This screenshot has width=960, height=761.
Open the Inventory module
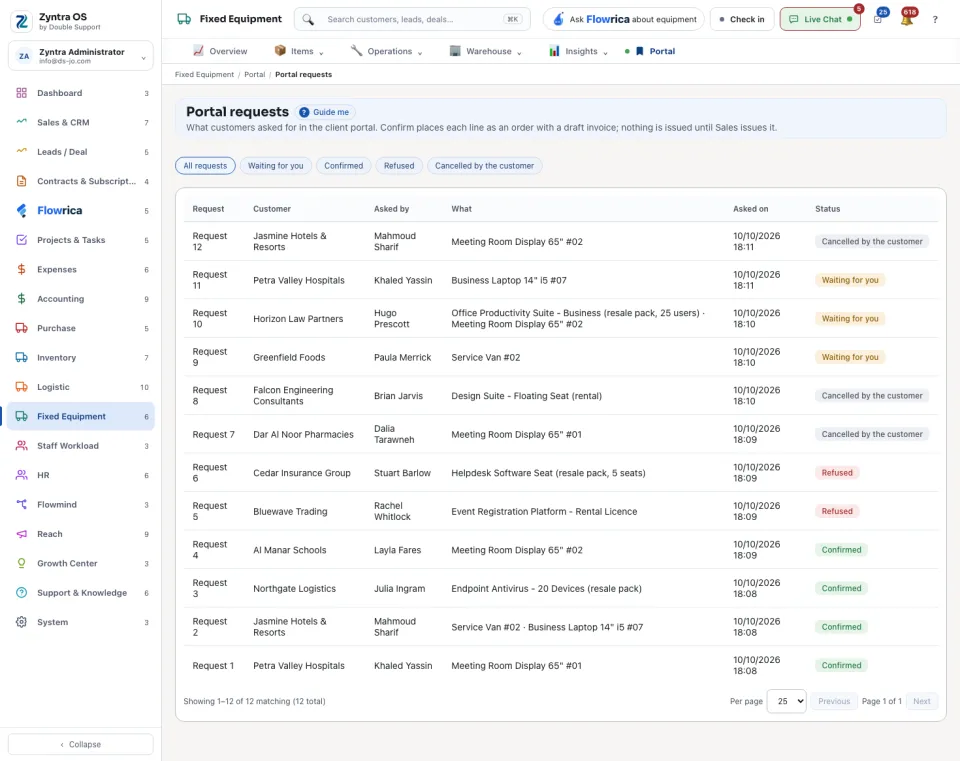[81, 358]
